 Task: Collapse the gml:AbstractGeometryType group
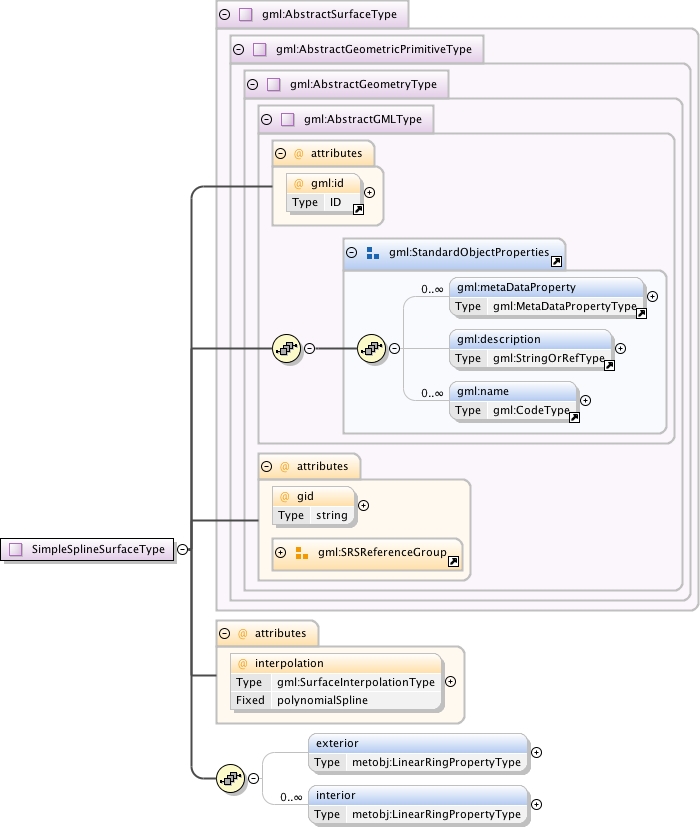253,84
